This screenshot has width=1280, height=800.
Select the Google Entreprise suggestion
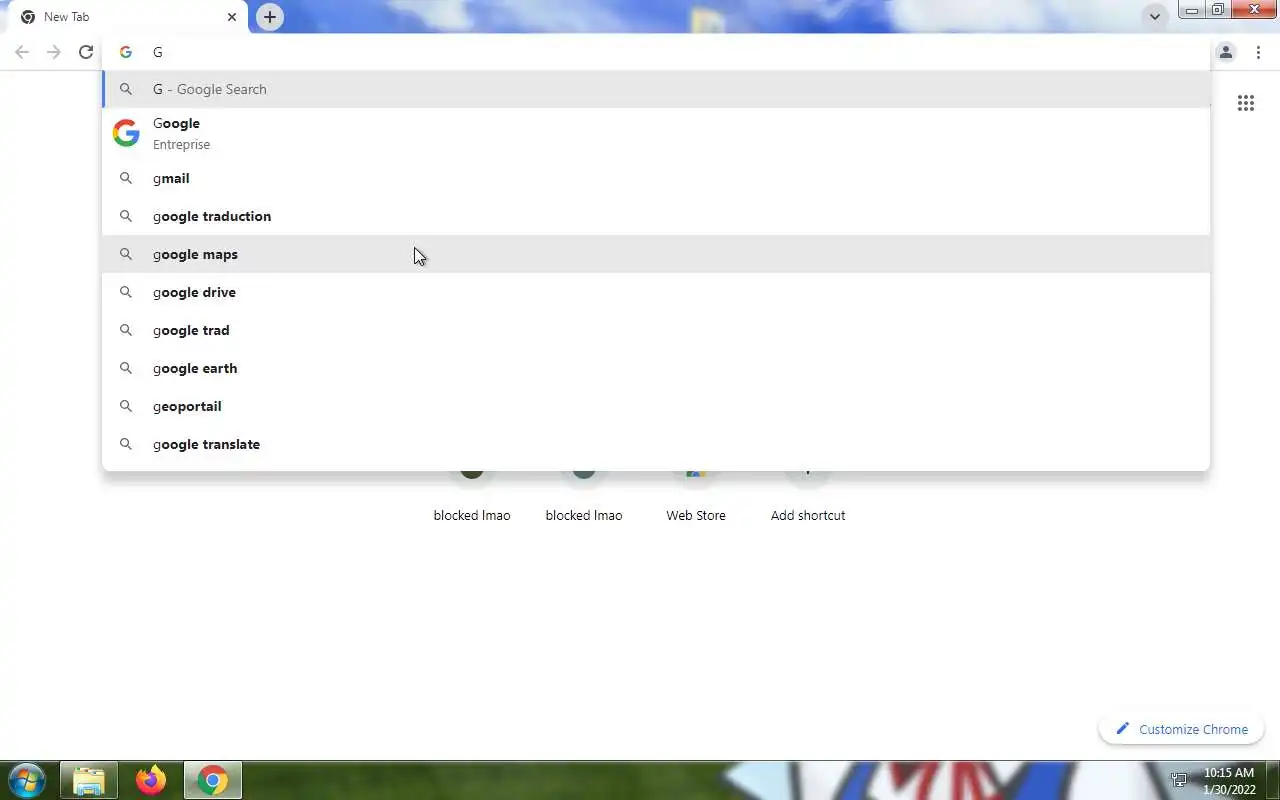tap(656, 133)
